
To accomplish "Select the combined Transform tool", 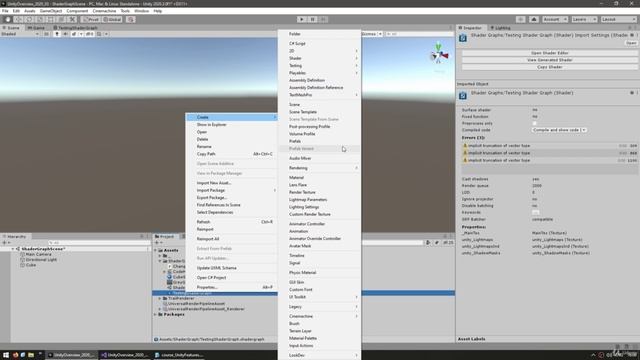I will [62, 19].
